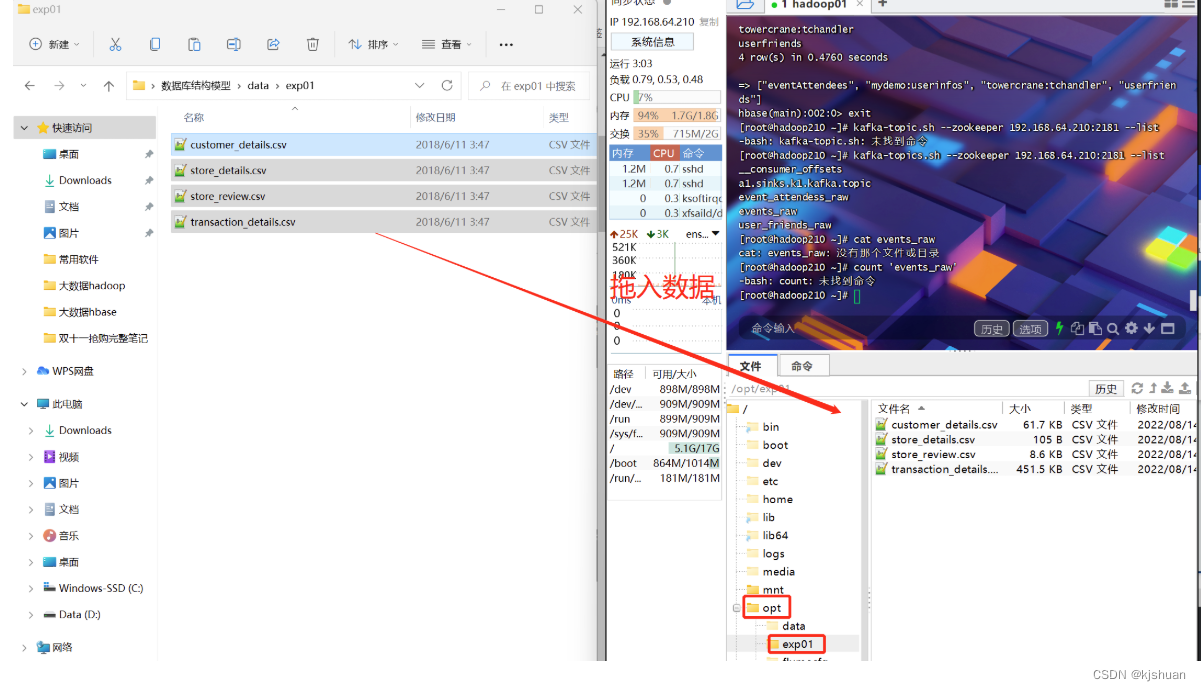
Task: Click the 选项 button in terminal command bar
Action: (1029, 328)
